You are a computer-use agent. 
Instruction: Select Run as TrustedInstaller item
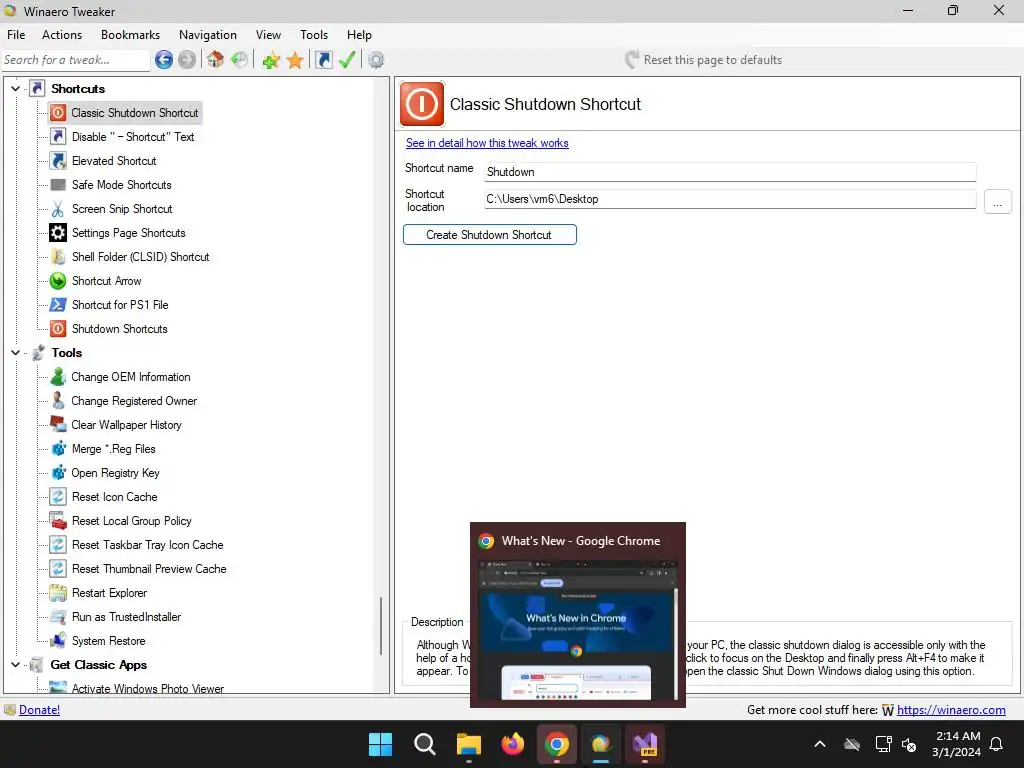[x=126, y=617]
